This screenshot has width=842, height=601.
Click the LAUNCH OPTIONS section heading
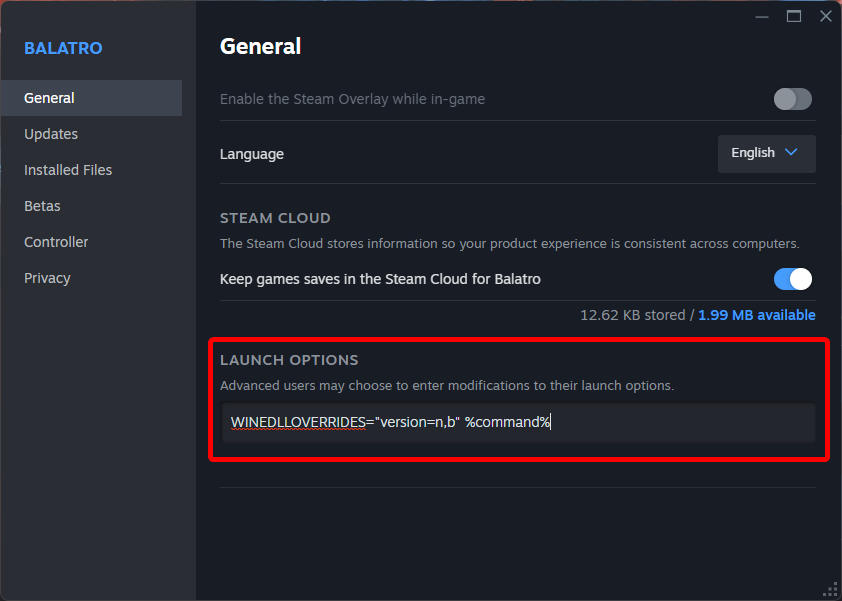[x=289, y=360]
